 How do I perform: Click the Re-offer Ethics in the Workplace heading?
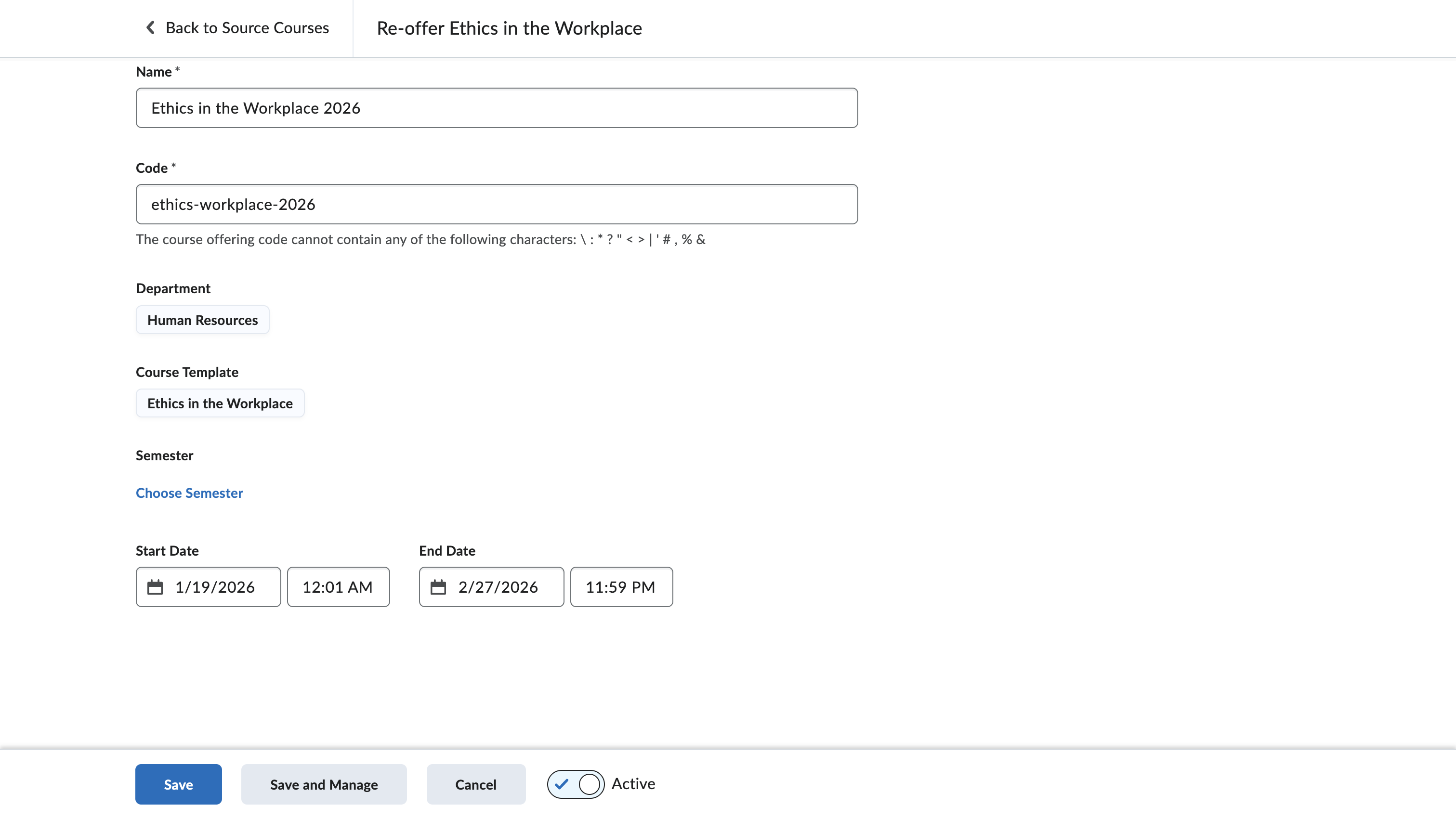click(509, 28)
